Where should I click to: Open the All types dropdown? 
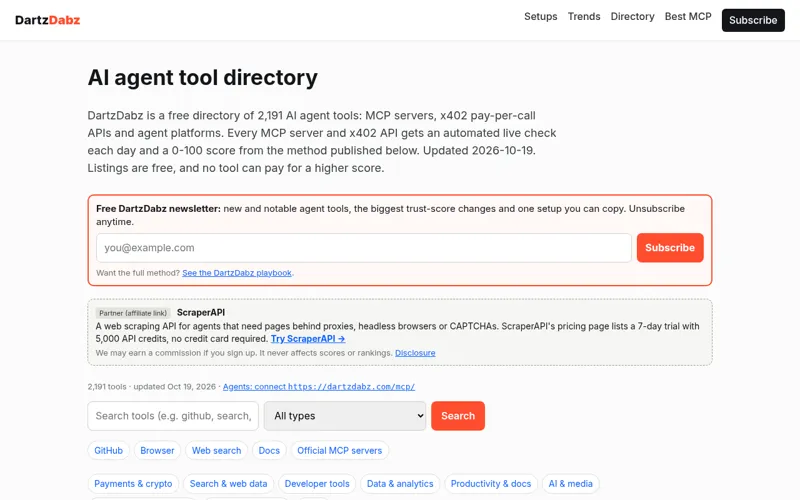(345, 416)
